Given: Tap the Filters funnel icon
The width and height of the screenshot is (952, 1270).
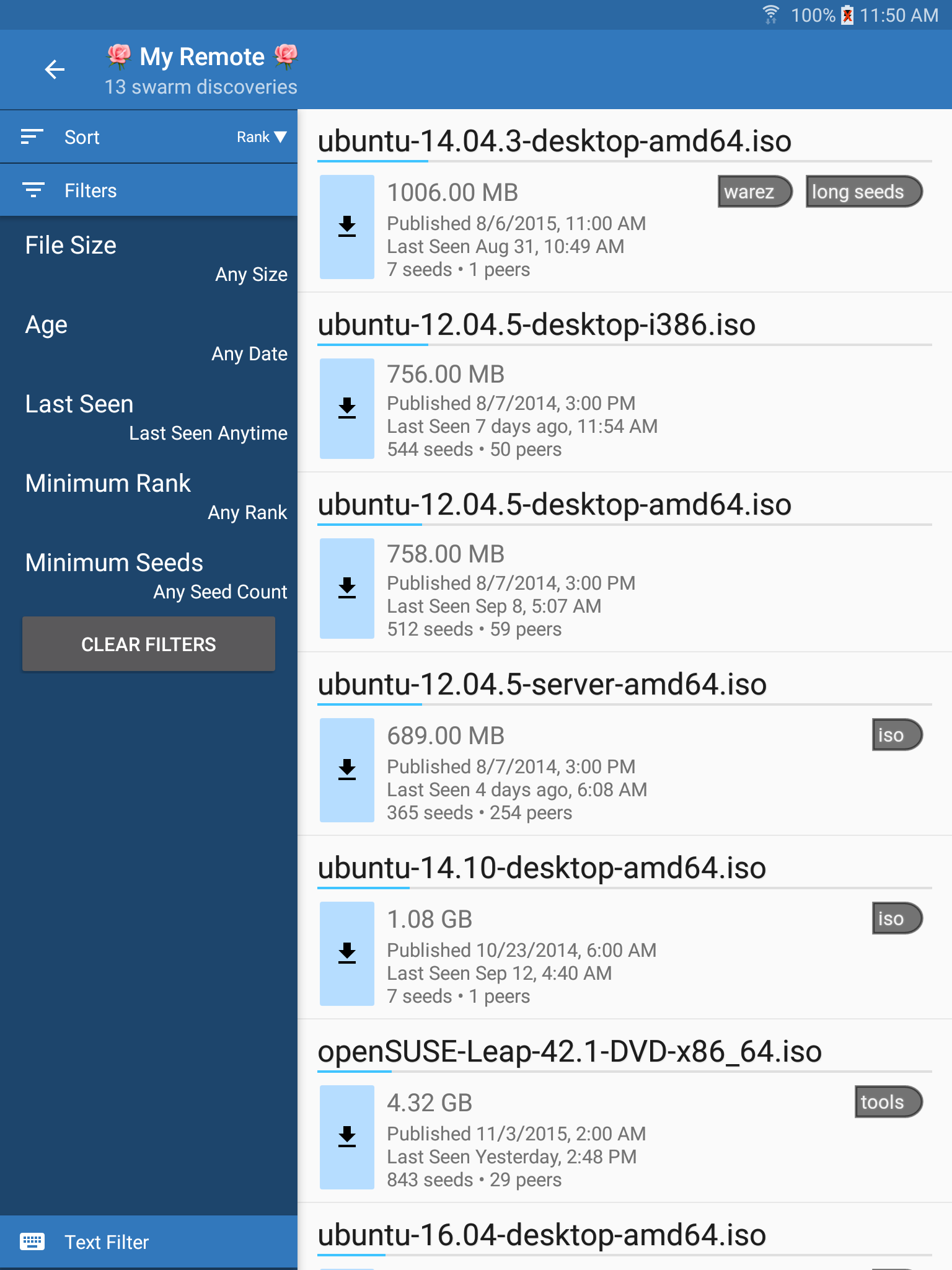Looking at the screenshot, I should click(33, 190).
